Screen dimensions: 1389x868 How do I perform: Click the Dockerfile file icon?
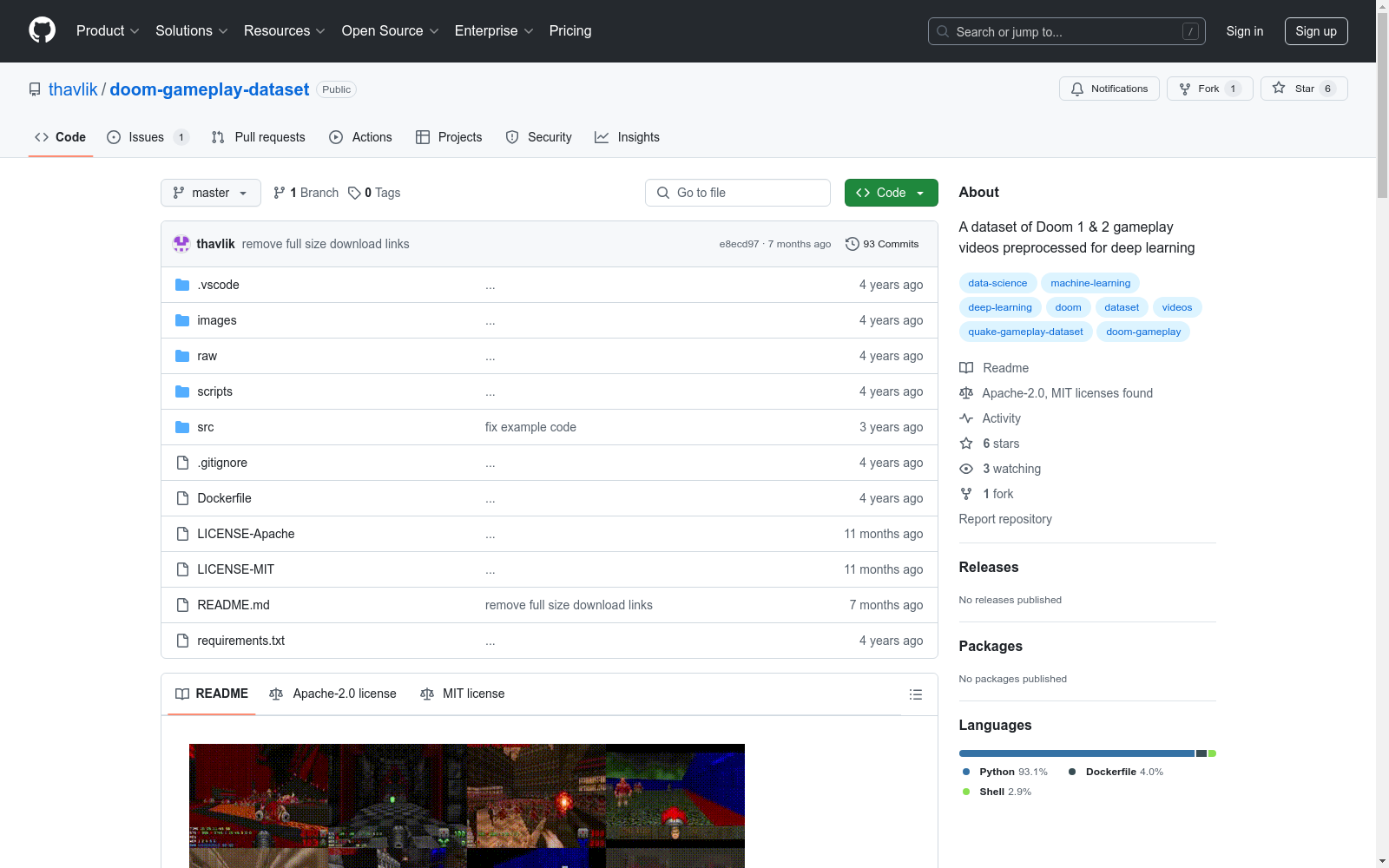click(182, 498)
